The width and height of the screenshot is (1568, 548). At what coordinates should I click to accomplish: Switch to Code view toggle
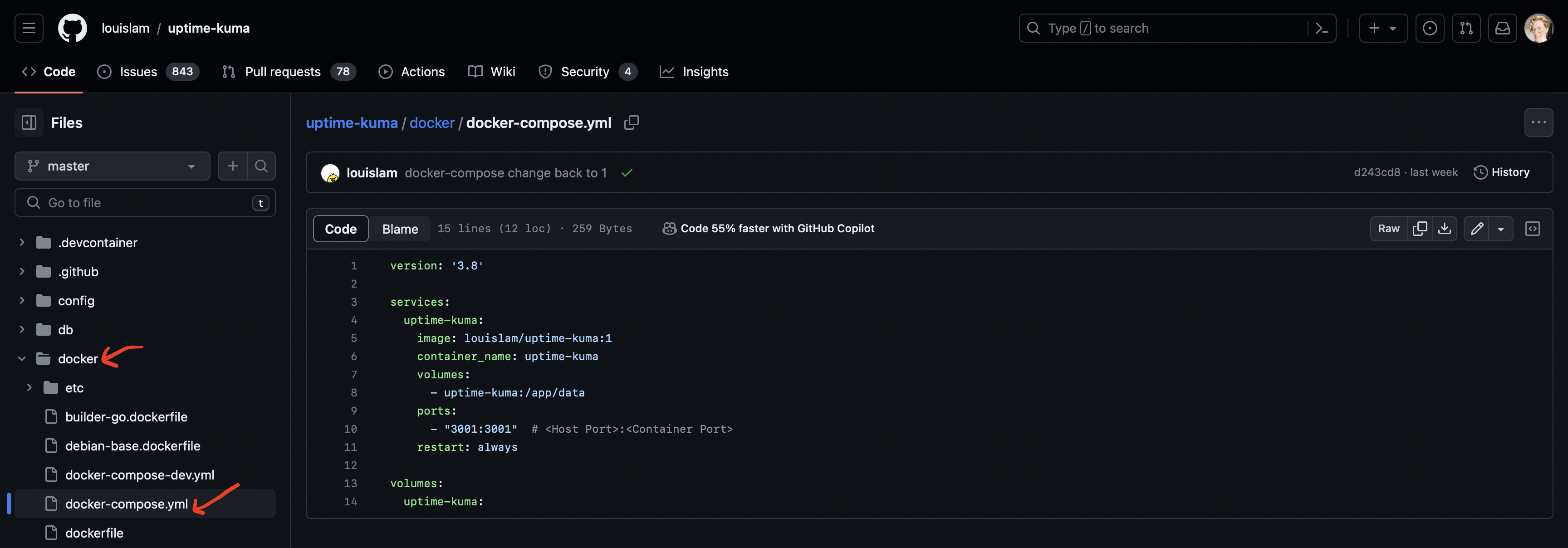click(x=341, y=228)
